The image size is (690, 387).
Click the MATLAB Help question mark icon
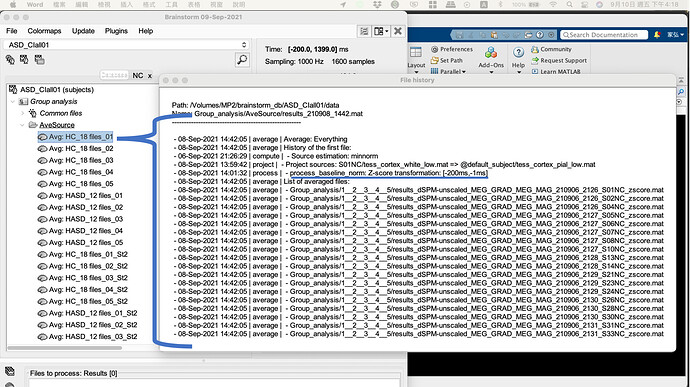click(x=518, y=53)
